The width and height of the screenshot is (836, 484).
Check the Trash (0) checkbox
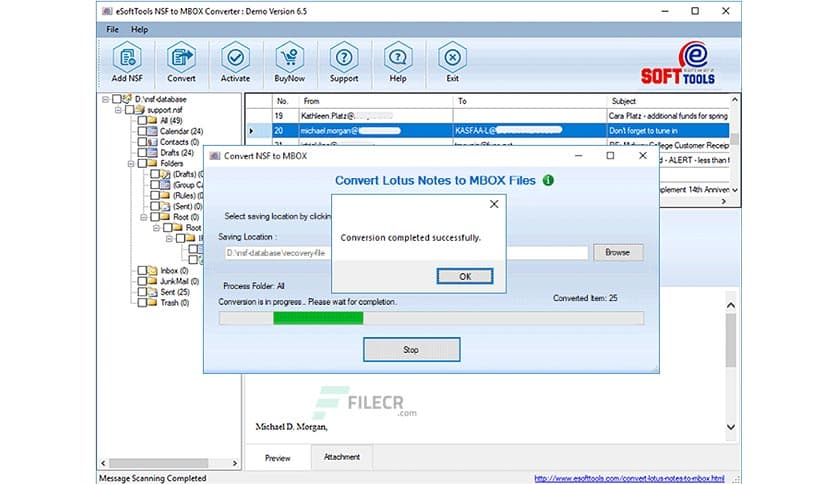pos(142,302)
